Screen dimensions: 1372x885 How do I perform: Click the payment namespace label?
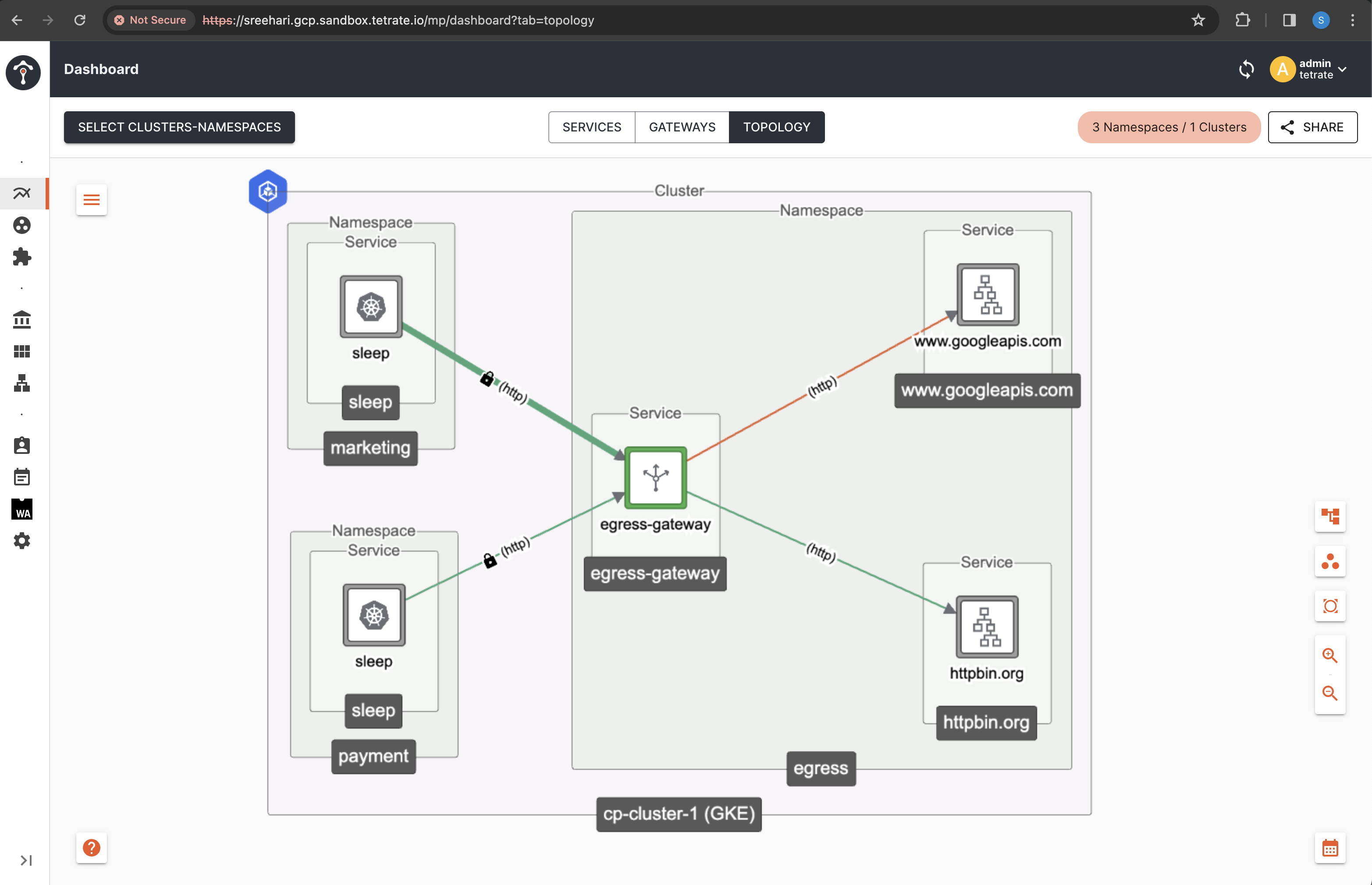click(373, 756)
